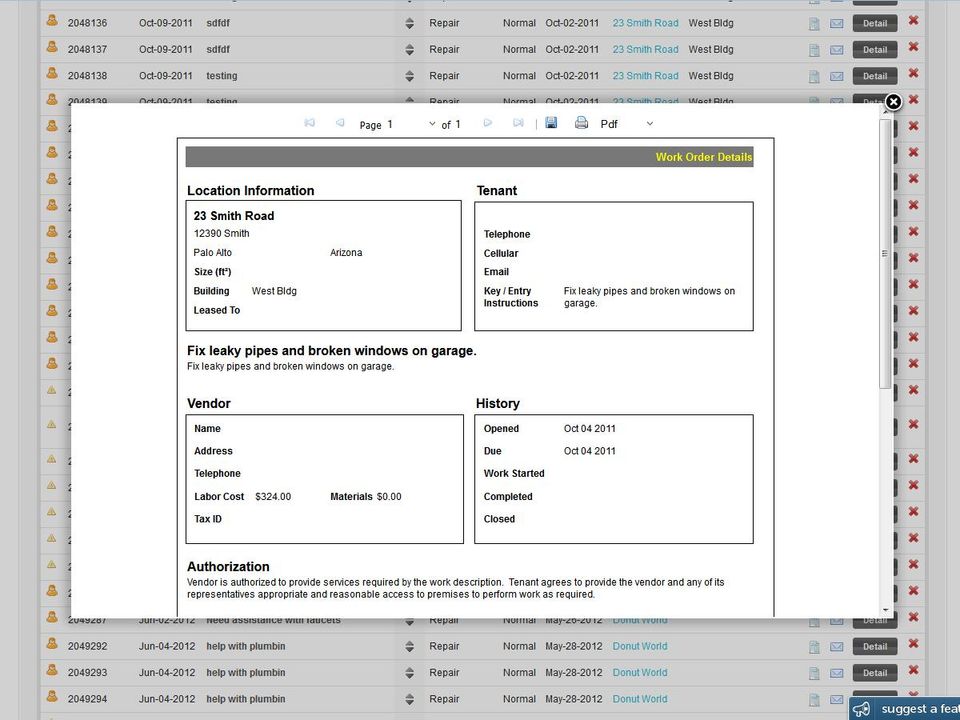Open report document icon for order 2049293
The width and height of the screenshot is (960, 720).
pos(814,673)
